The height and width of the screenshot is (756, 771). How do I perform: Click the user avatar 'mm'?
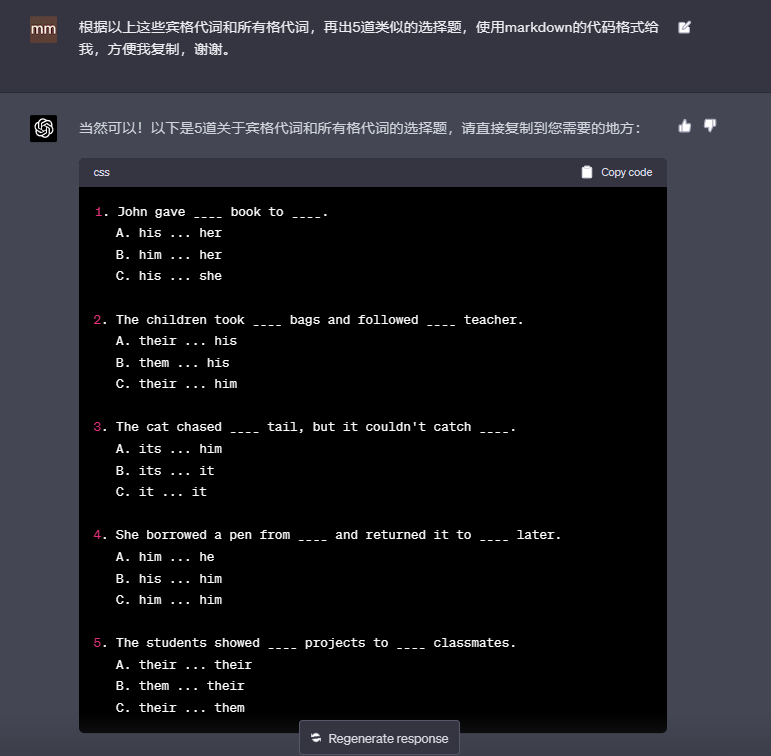click(x=43, y=30)
